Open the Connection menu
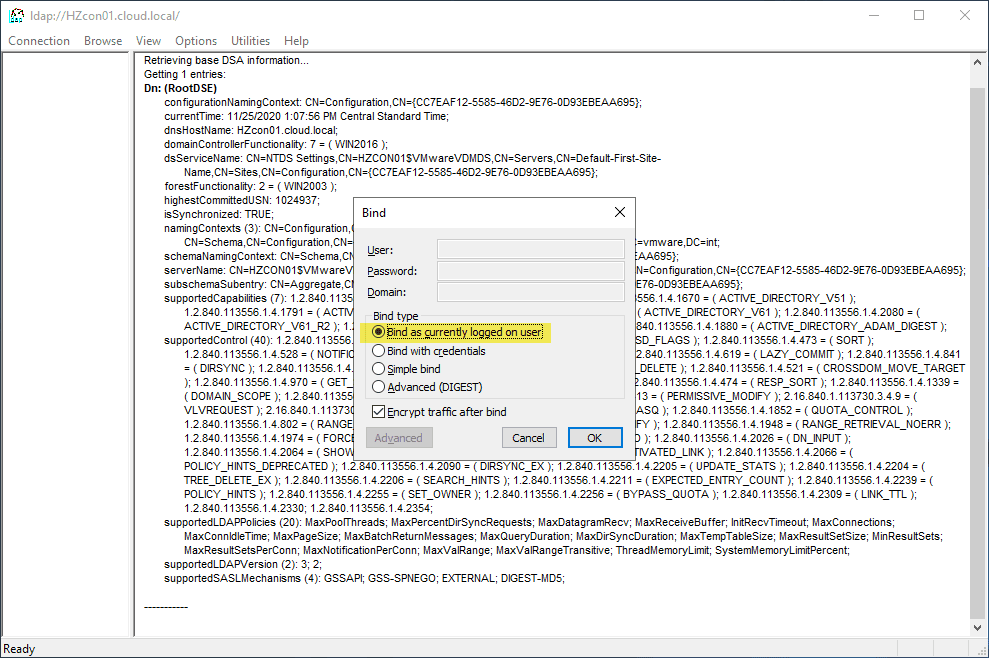Viewport: 989px width, 658px height. click(x=39, y=40)
